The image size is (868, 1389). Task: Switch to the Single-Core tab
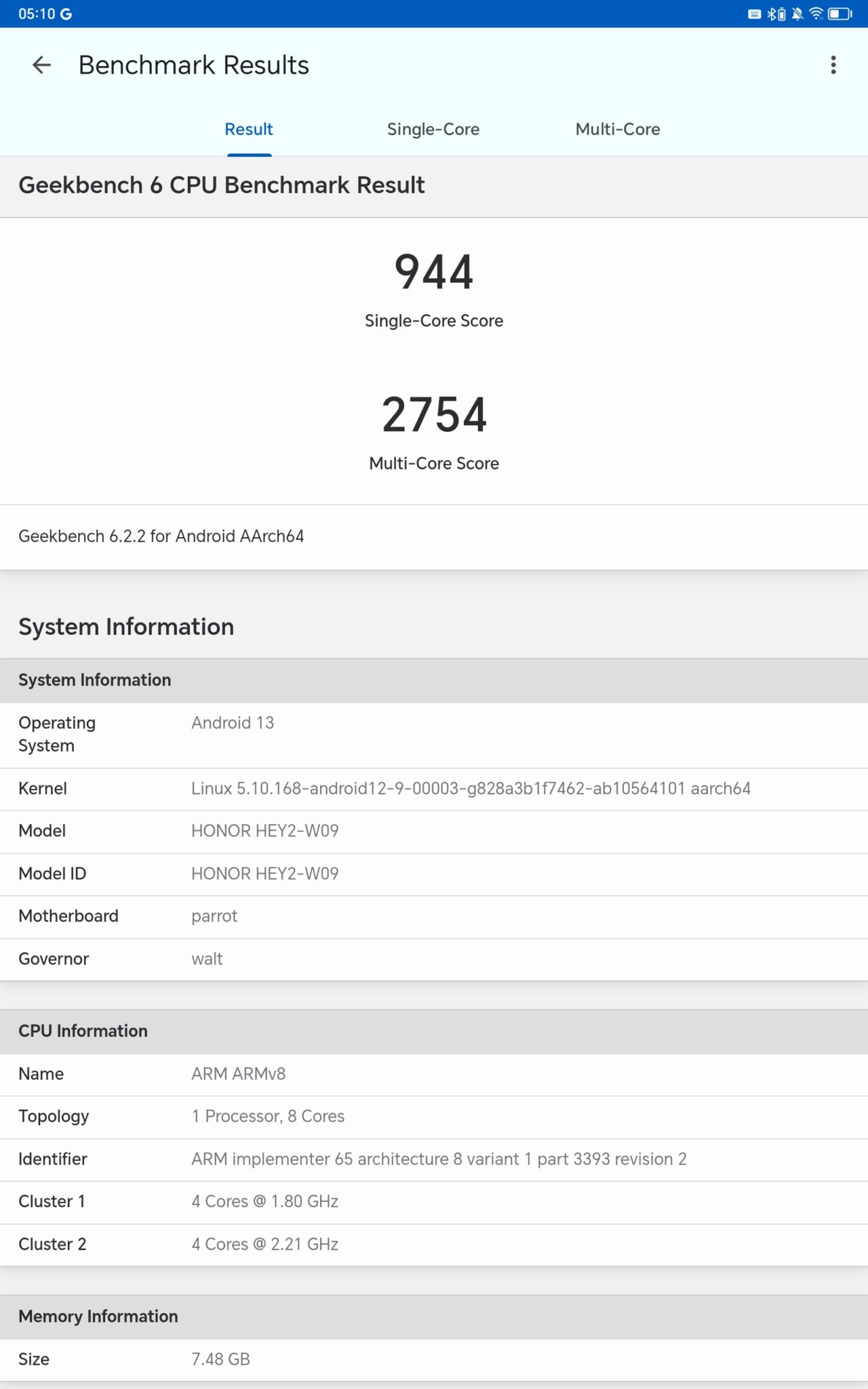coord(433,129)
